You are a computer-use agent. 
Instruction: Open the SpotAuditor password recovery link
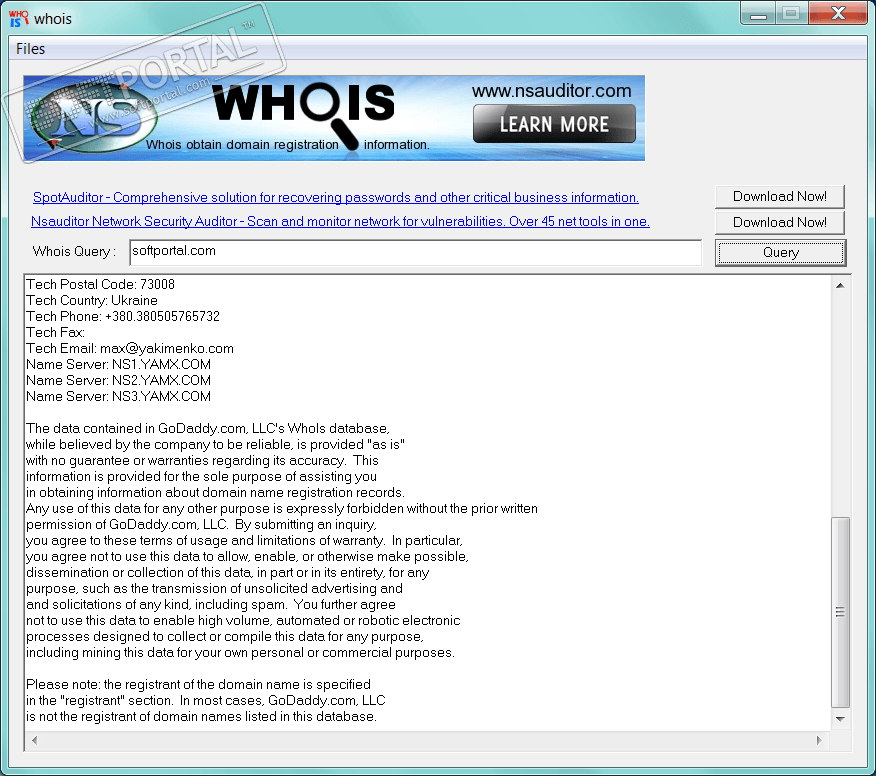(x=335, y=197)
